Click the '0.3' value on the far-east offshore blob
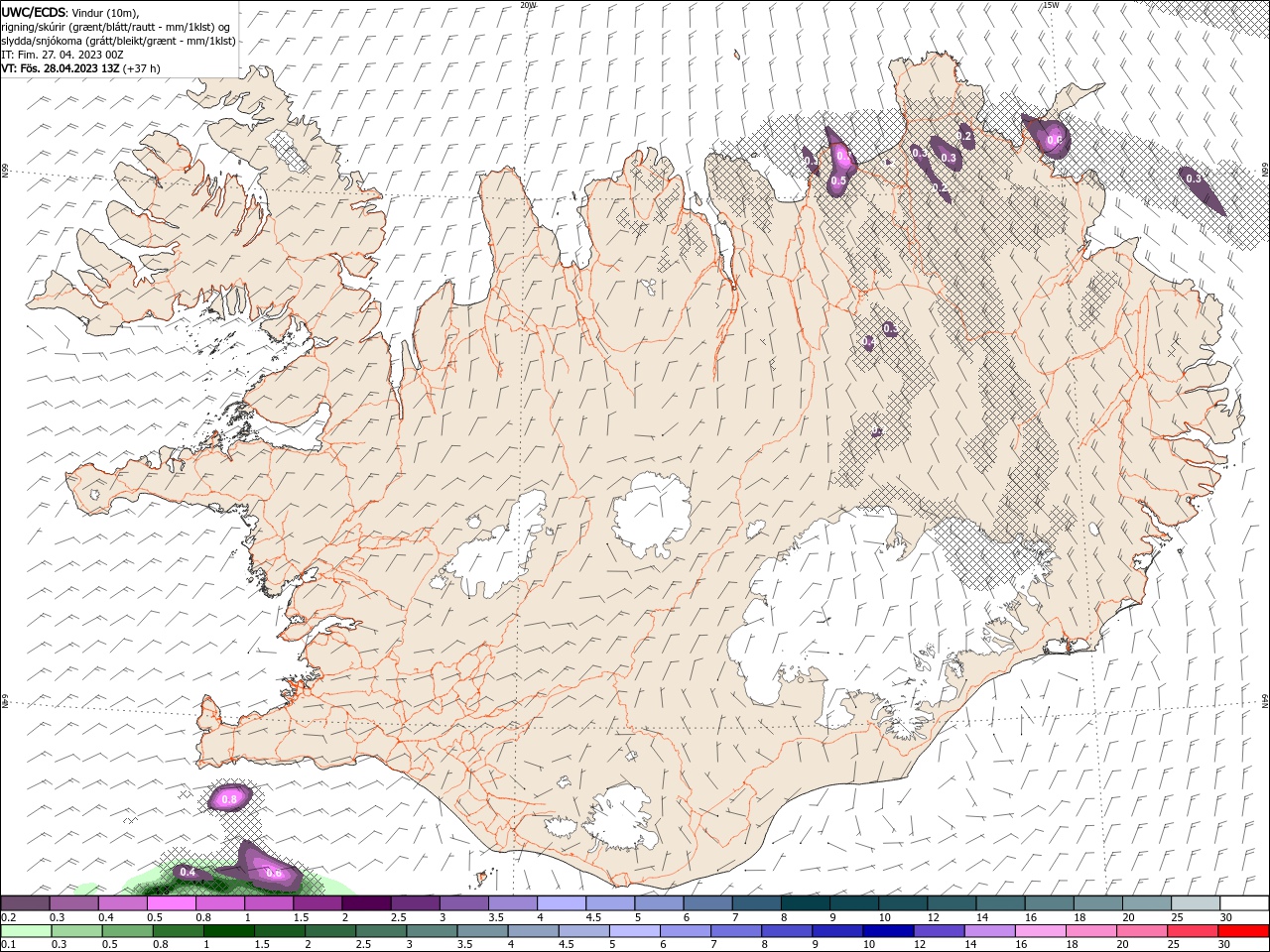The width and height of the screenshot is (1270, 952). tap(1194, 178)
